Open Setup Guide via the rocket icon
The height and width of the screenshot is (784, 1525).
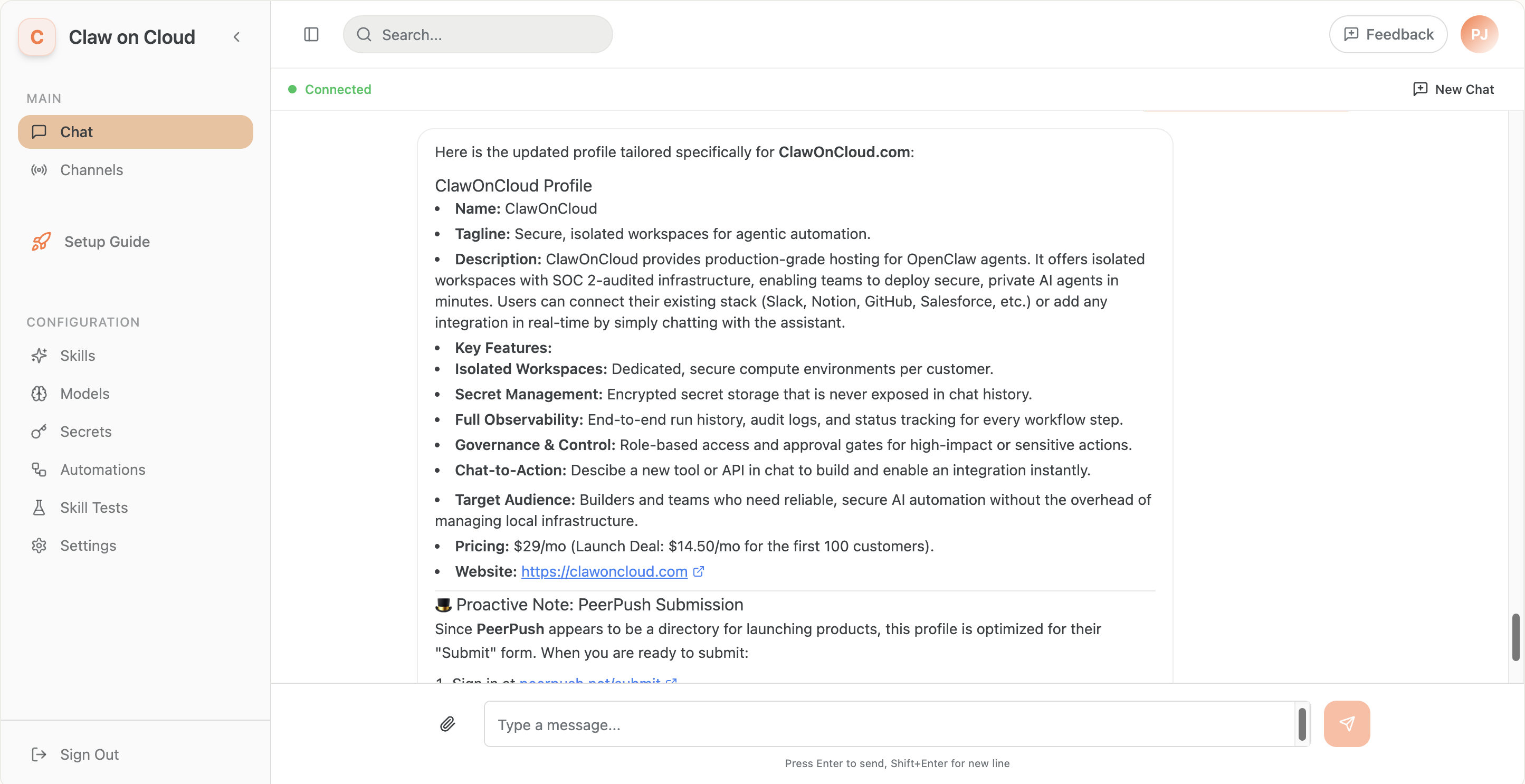[39, 242]
